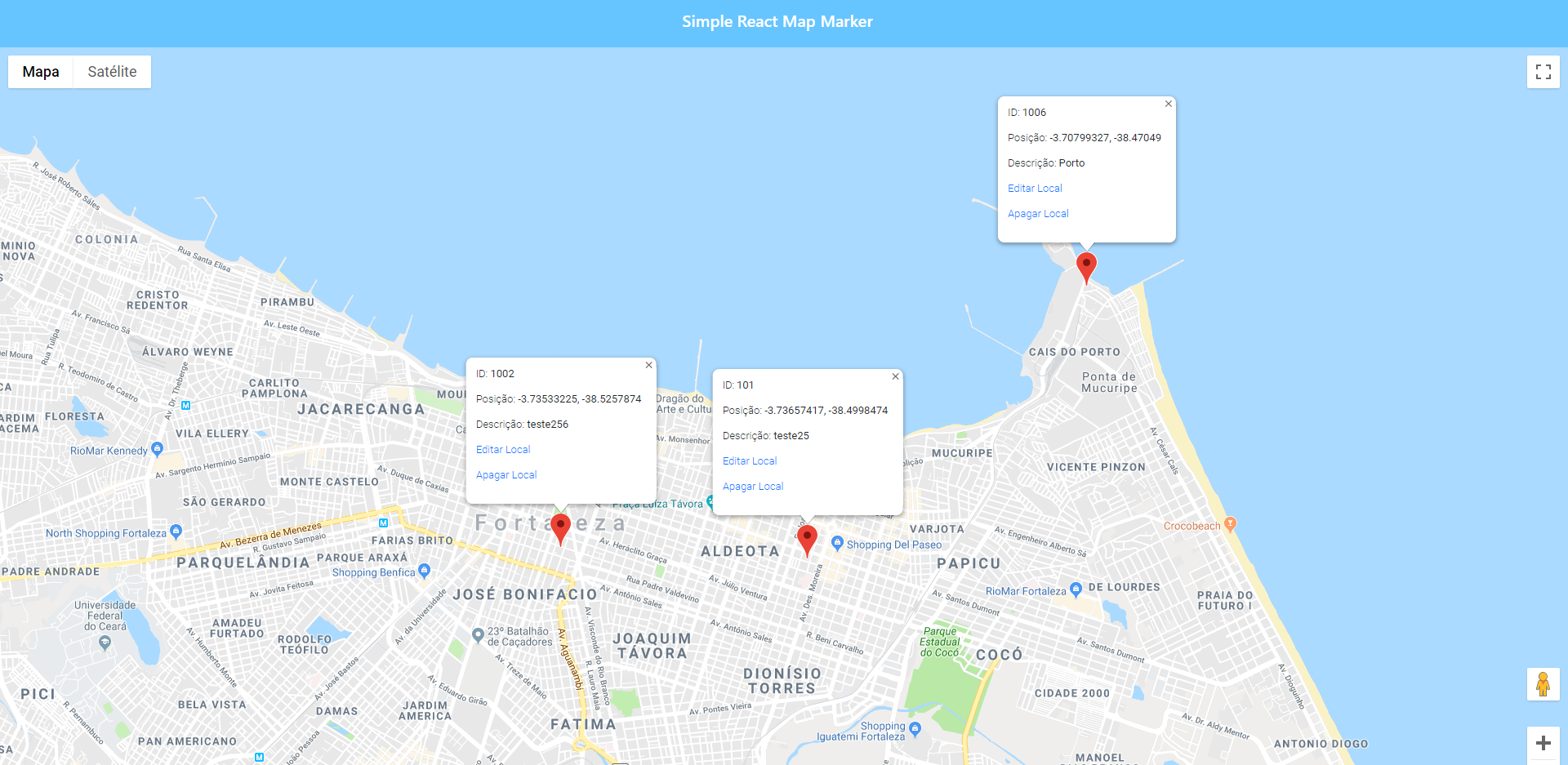Click metro station icon on Av. Bezerra de Menezes

(383, 523)
